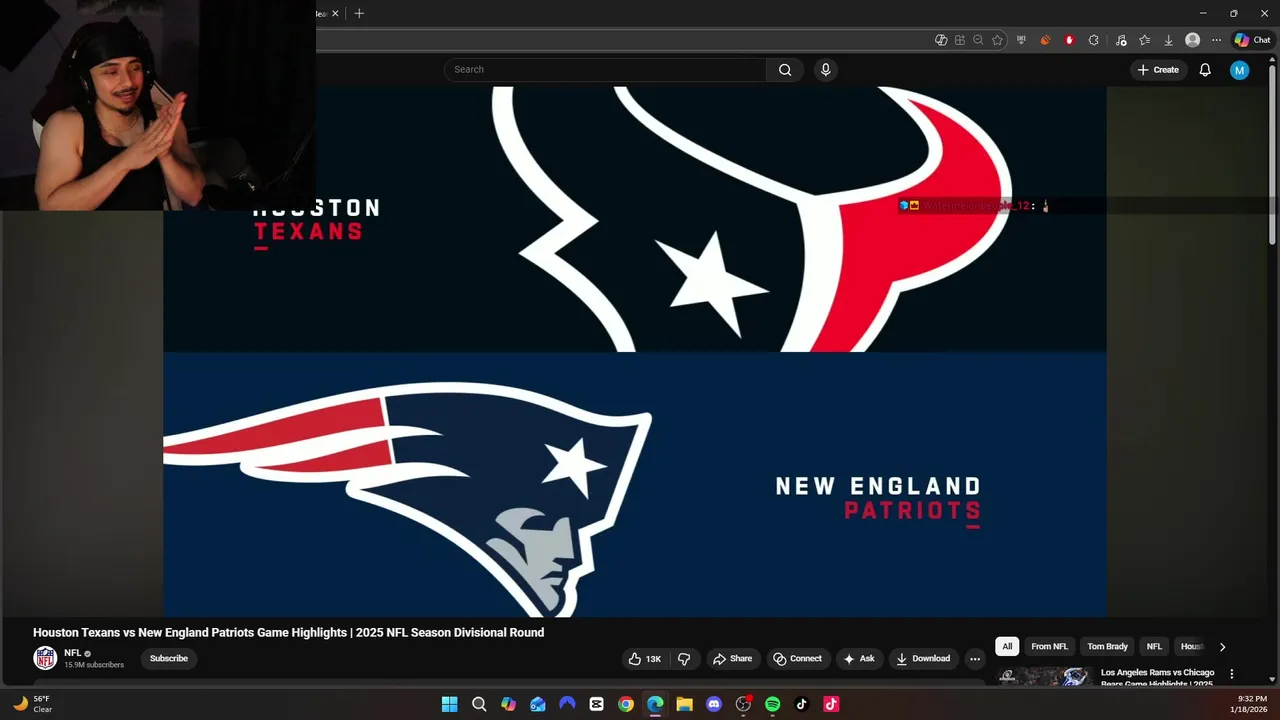Open options menu for Rams vs Bears video
This screenshot has height=720, width=1280.
coord(1232,674)
